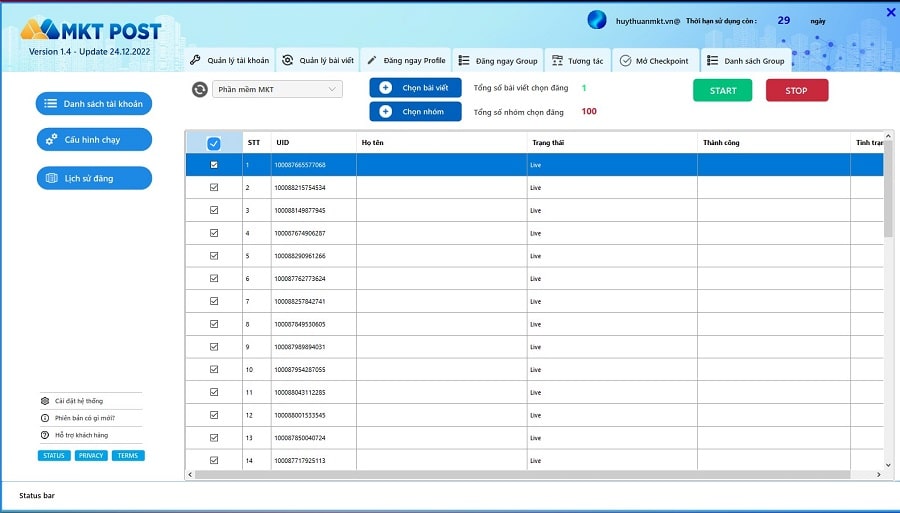Click the refresh icon beside Phần mềm MKT dropdown
Screen dimensions: 900x513
pos(200,90)
